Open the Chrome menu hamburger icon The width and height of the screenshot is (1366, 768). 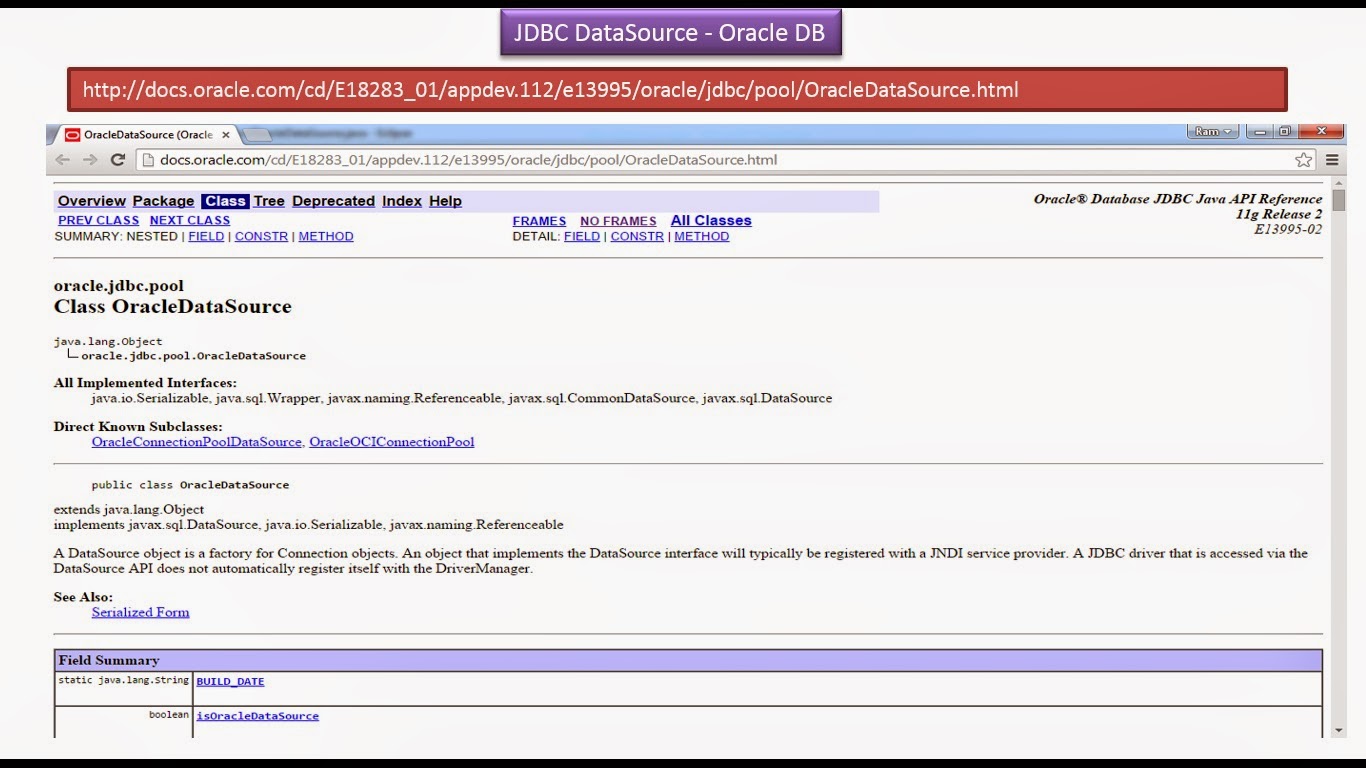click(x=1332, y=160)
